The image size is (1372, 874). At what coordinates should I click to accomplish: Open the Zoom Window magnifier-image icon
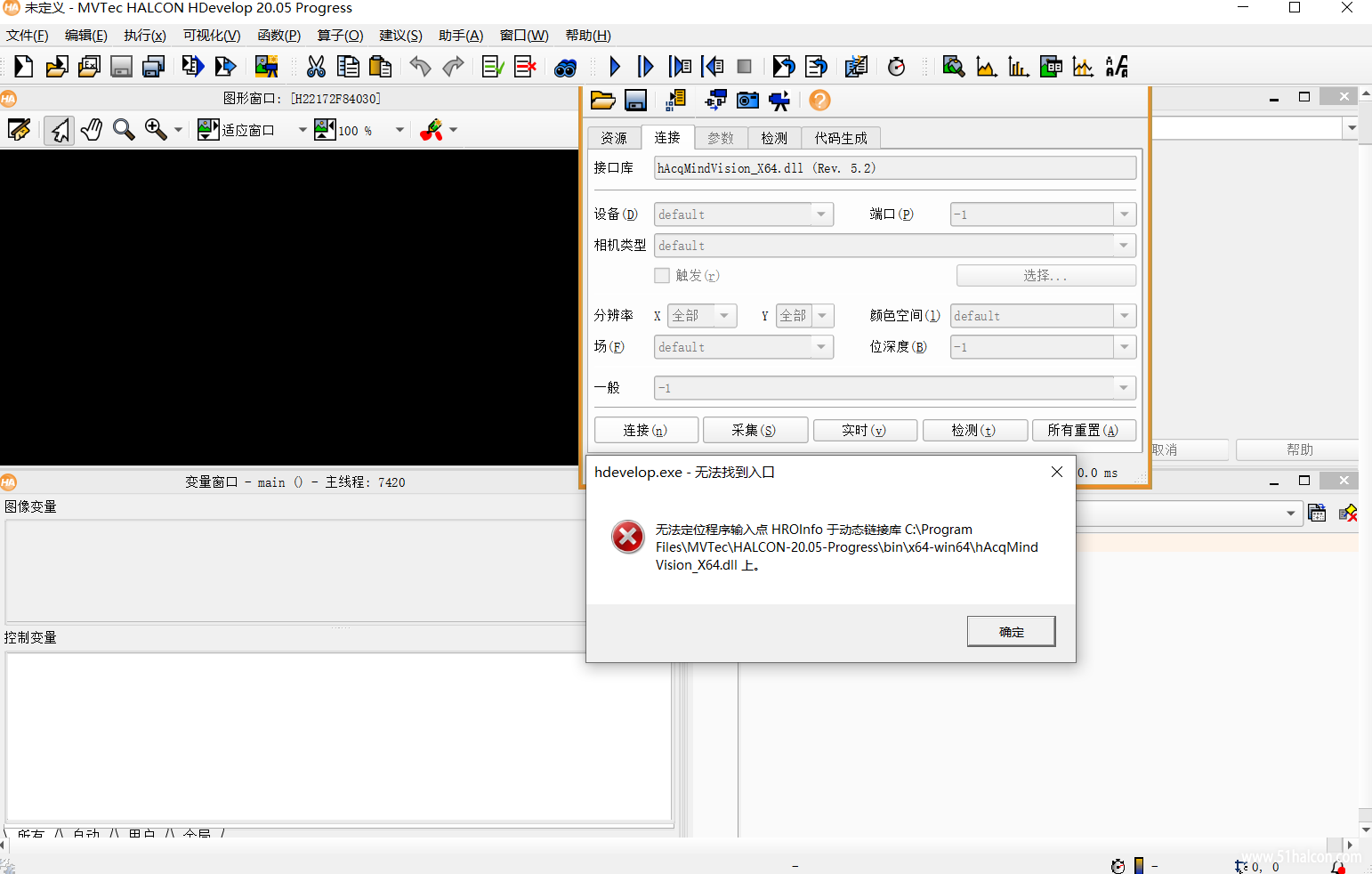click(x=953, y=67)
